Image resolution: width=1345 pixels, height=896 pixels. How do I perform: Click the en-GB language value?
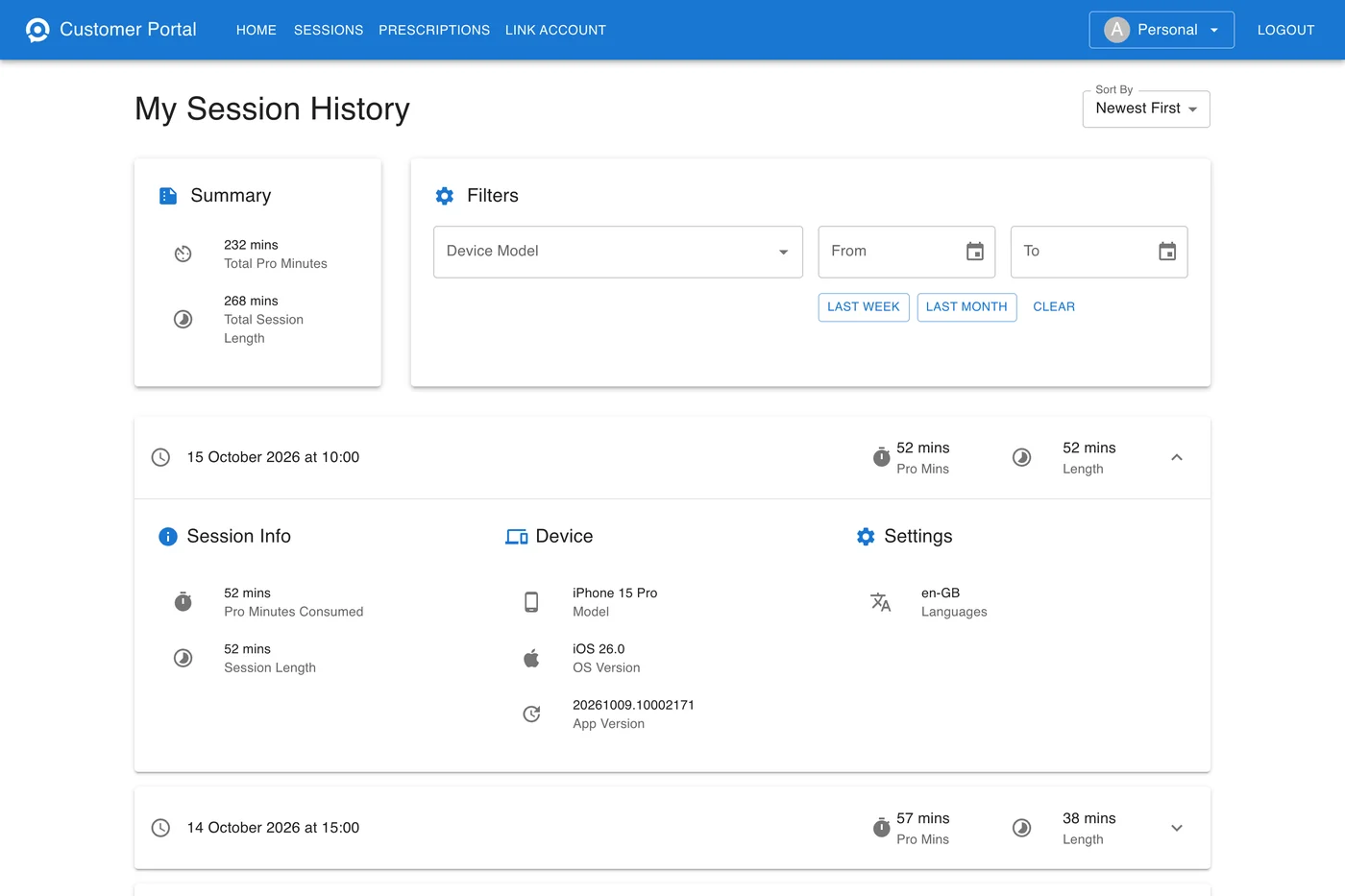[x=941, y=593]
